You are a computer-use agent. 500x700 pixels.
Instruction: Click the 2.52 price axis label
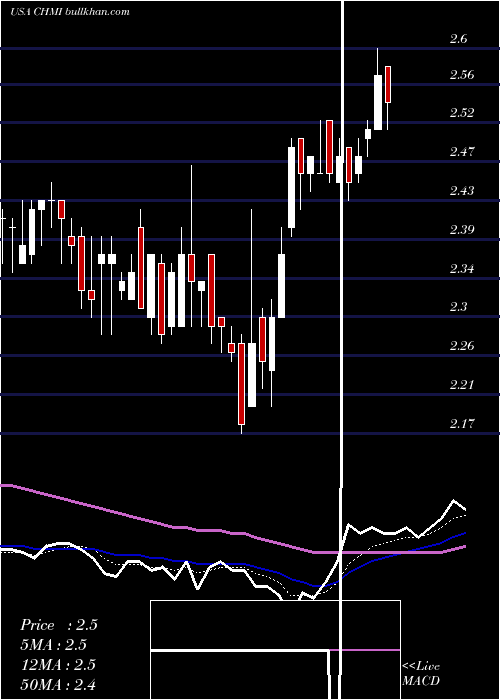tap(462, 113)
